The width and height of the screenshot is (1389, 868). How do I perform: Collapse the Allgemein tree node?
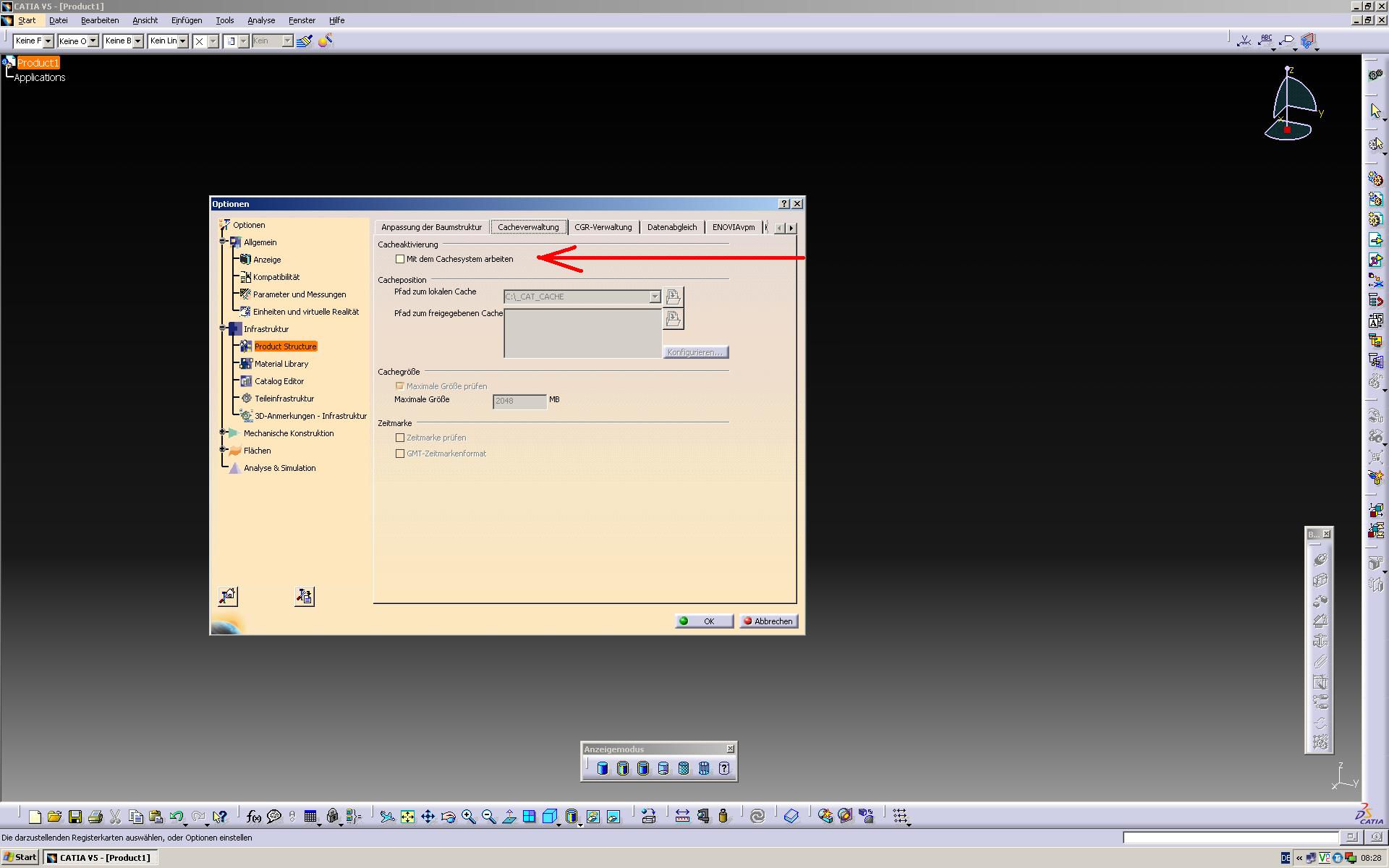223,242
